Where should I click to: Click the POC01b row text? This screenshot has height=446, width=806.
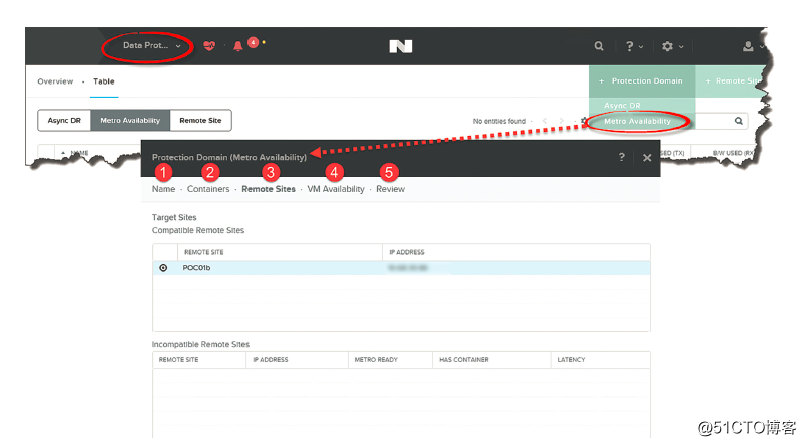tap(196, 268)
